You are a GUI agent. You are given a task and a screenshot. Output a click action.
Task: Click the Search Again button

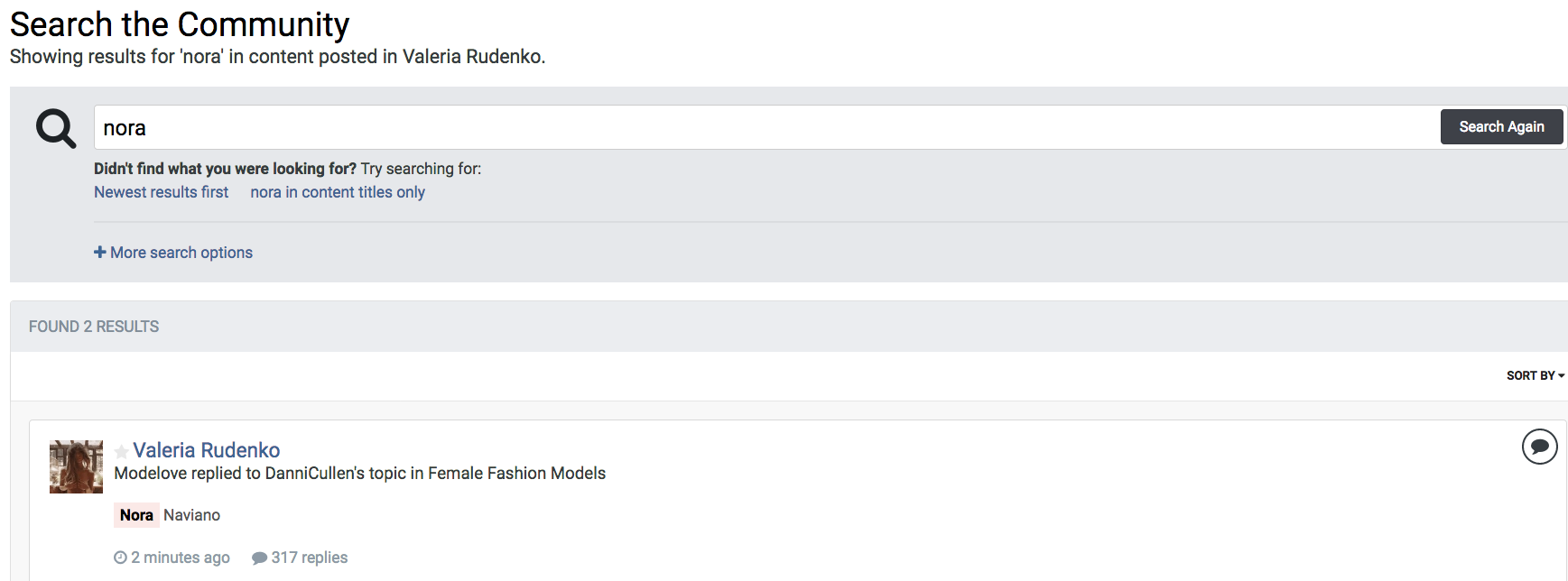coord(1501,126)
